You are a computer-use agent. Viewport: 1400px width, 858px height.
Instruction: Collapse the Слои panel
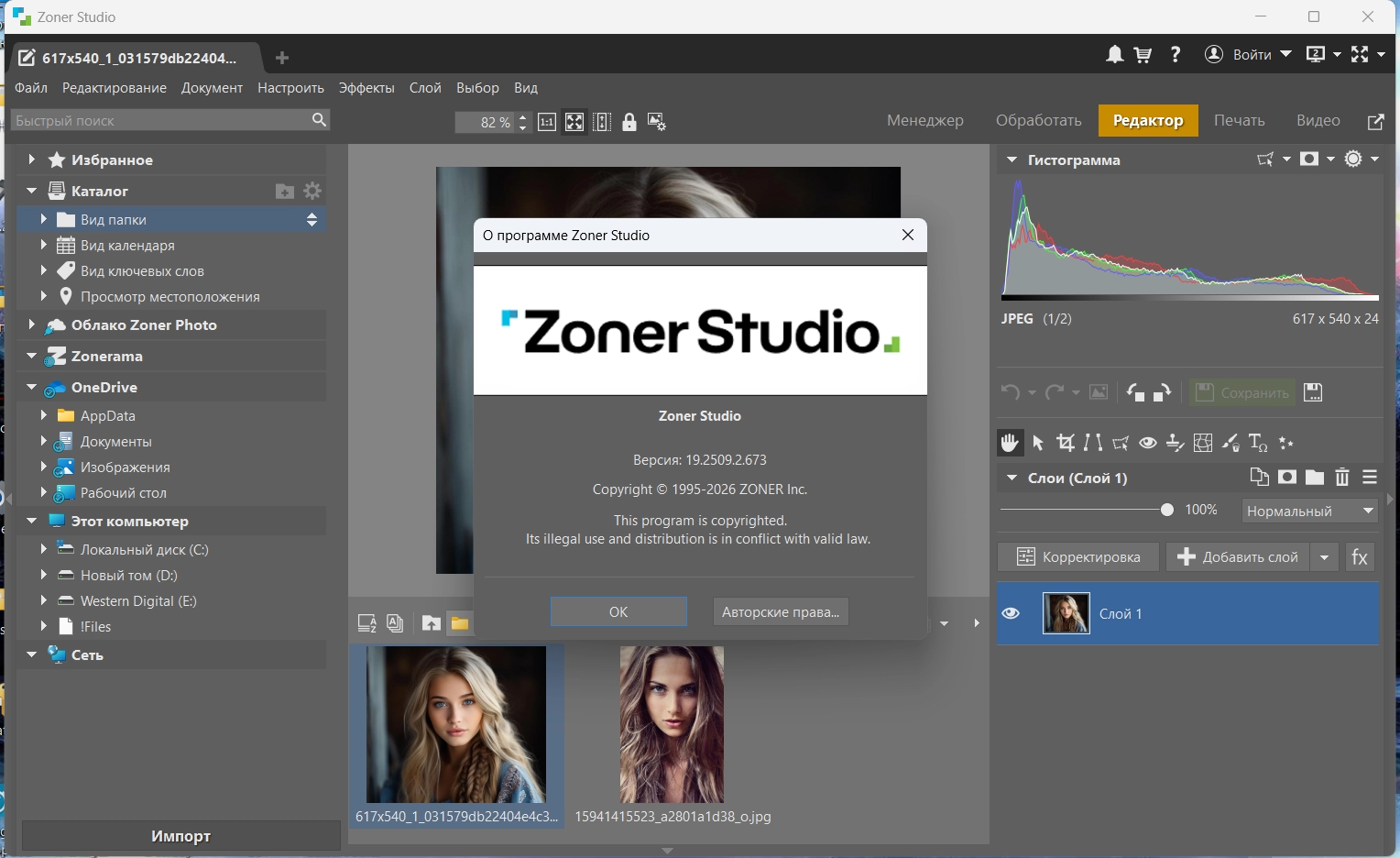(1012, 478)
